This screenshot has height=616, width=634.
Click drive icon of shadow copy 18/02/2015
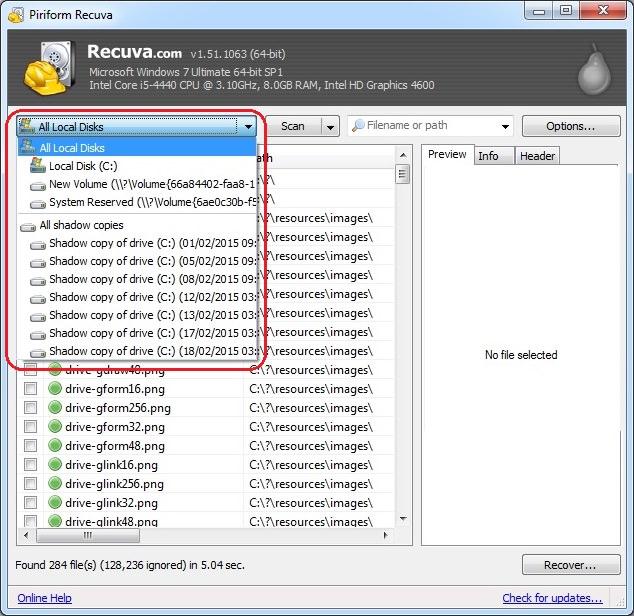pos(38,353)
